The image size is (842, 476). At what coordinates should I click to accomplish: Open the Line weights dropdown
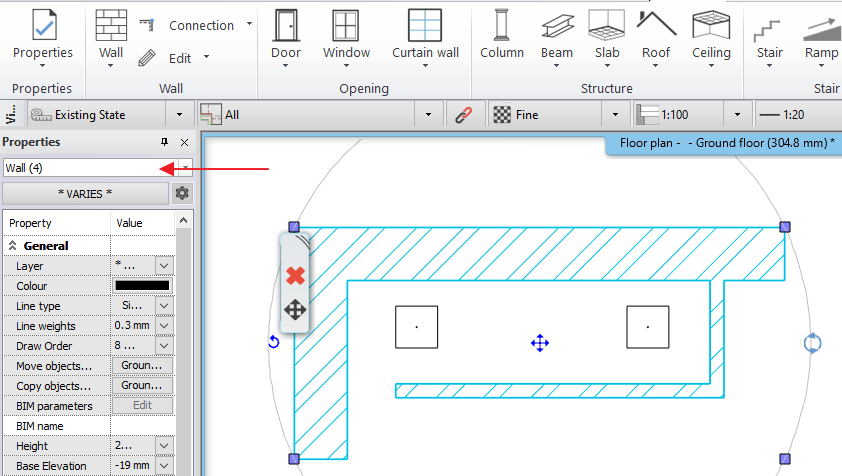point(164,326)
